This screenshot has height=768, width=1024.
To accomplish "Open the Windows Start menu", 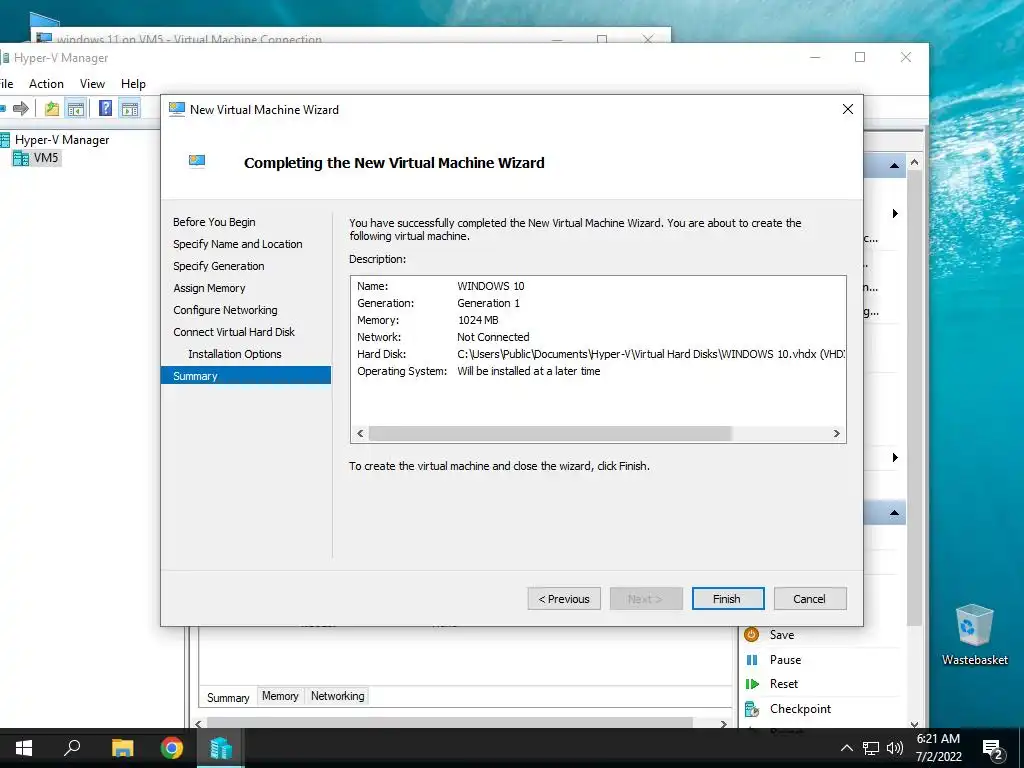I will pyautogui.click(x=24, y=748).
